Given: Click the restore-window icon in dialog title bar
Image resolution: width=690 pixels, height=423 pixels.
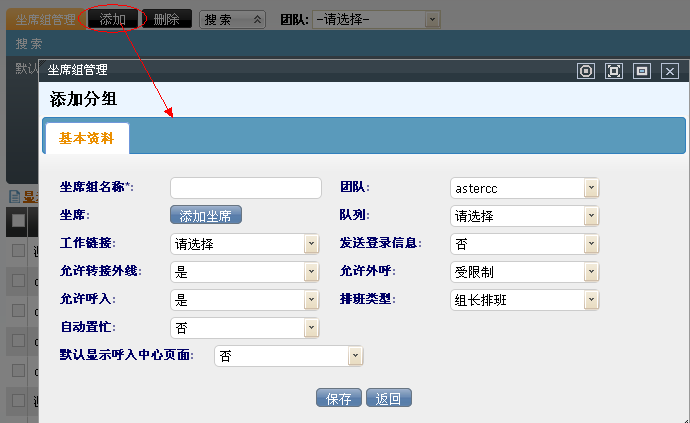Looking at the screenshot, I should click(642, 71).
